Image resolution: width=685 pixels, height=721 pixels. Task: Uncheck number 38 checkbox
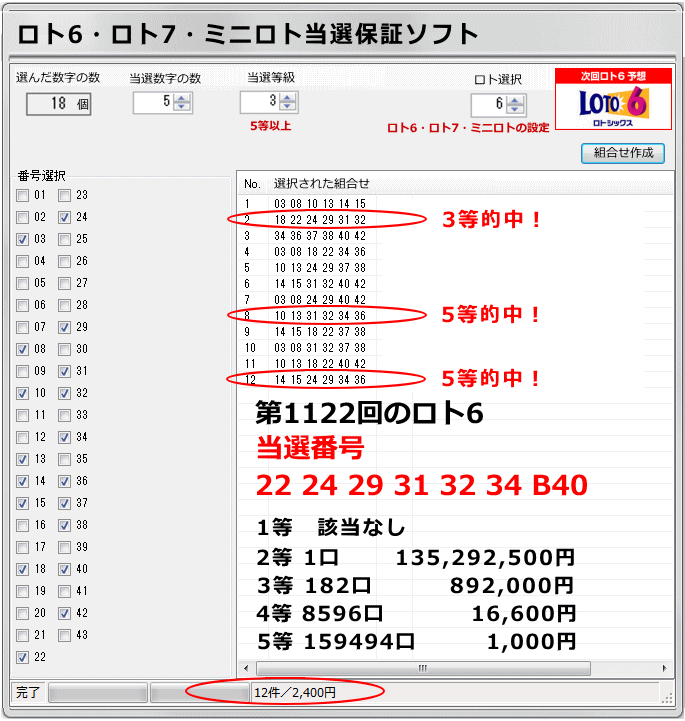coord(64,526)
